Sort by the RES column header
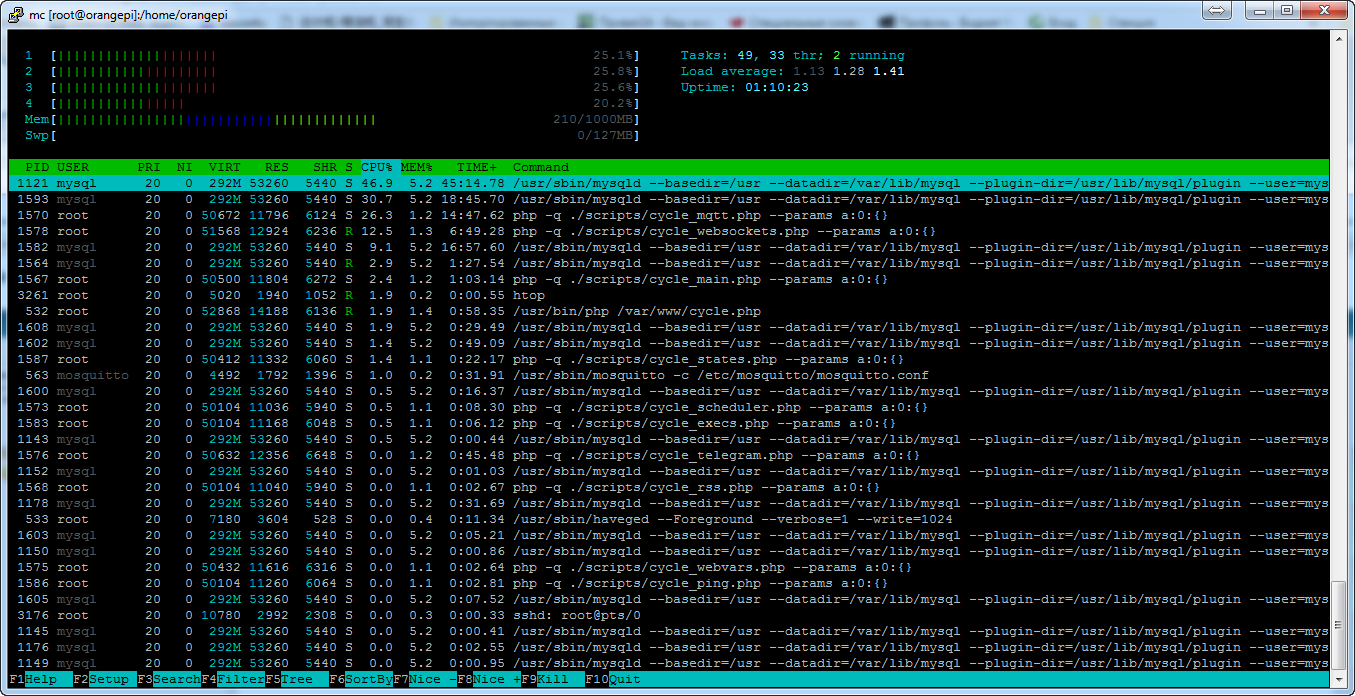 pyautogui.click(x=277, y=167)
